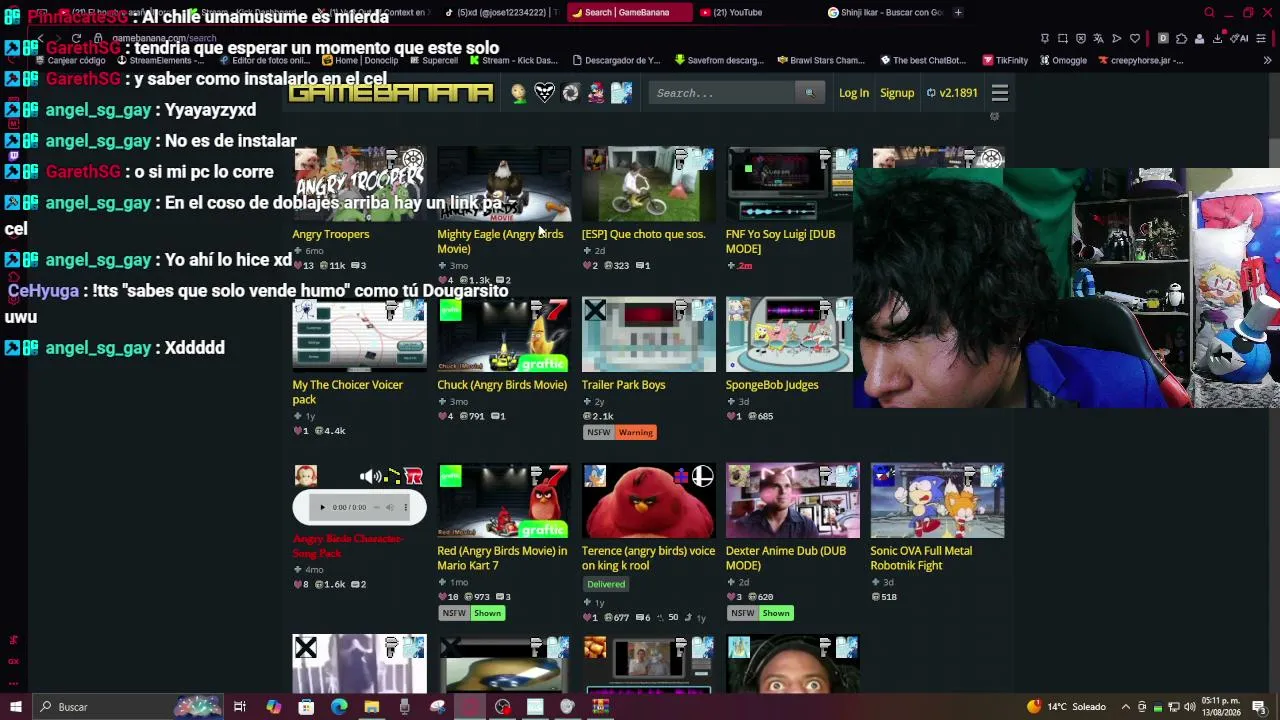This screenshot has width=1280, height=720.
Task: Switch to the Shinji Ikar search tab
Action: click(884, 13)
